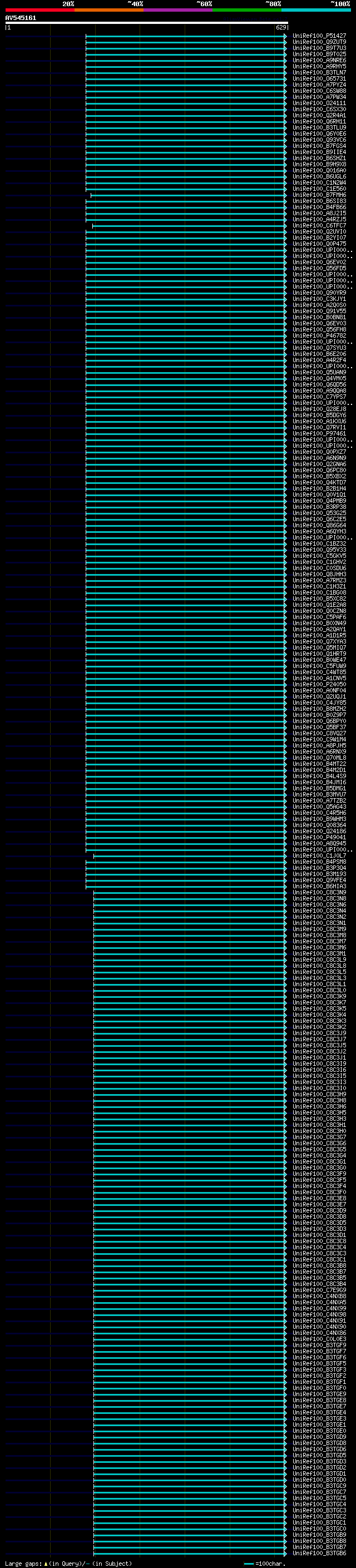
Task: Pick the UniRef100_B9IIE4 hit name
Action: [319, 152]
